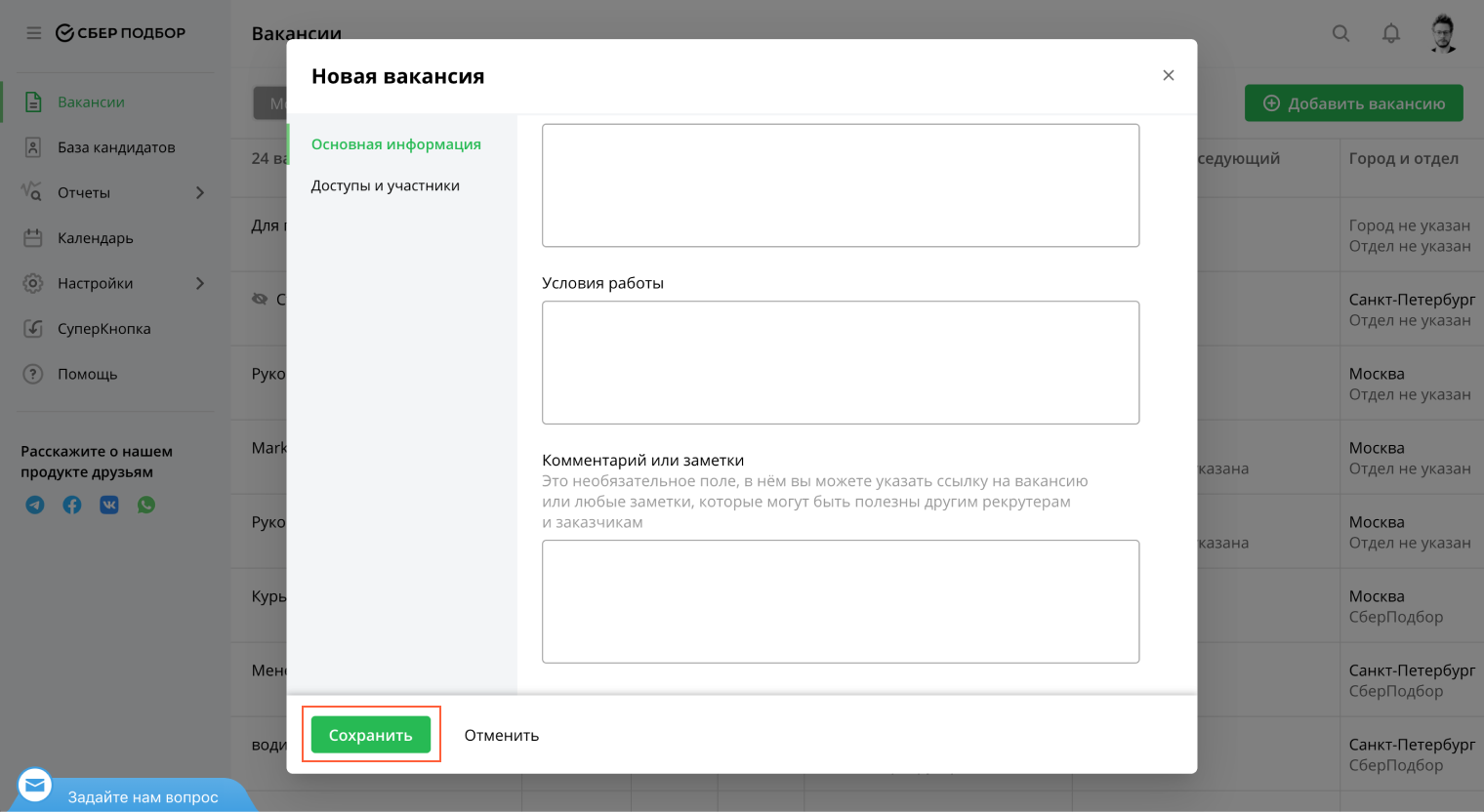1484x812 pixels.
Task: Share via the Telegram icon
Action: [x=35, y=505]
